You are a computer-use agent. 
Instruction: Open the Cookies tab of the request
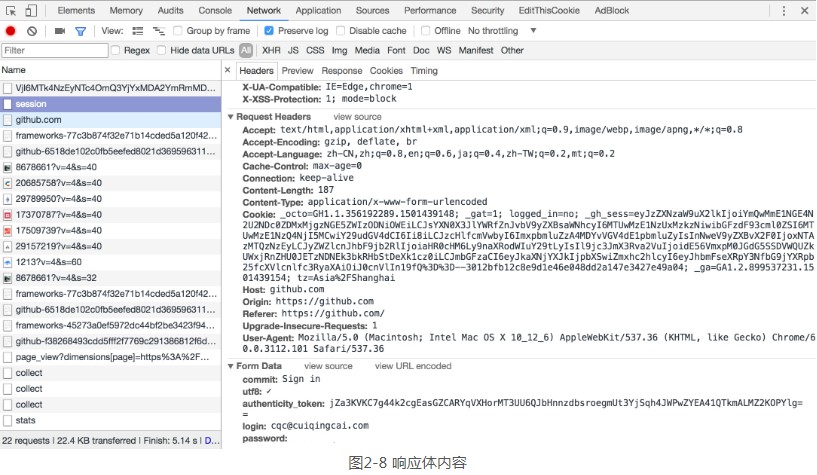pos(386,71)
